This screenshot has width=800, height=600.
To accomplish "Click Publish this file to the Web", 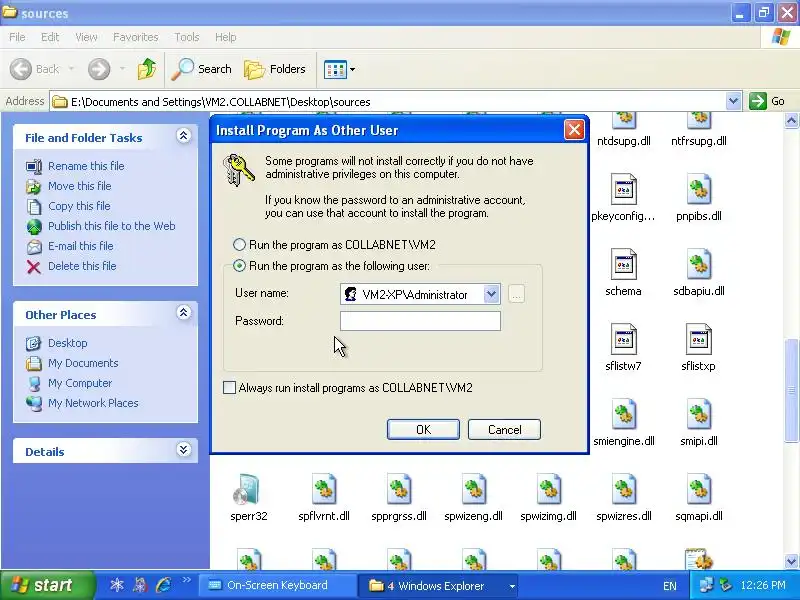I will pos(112,226).
